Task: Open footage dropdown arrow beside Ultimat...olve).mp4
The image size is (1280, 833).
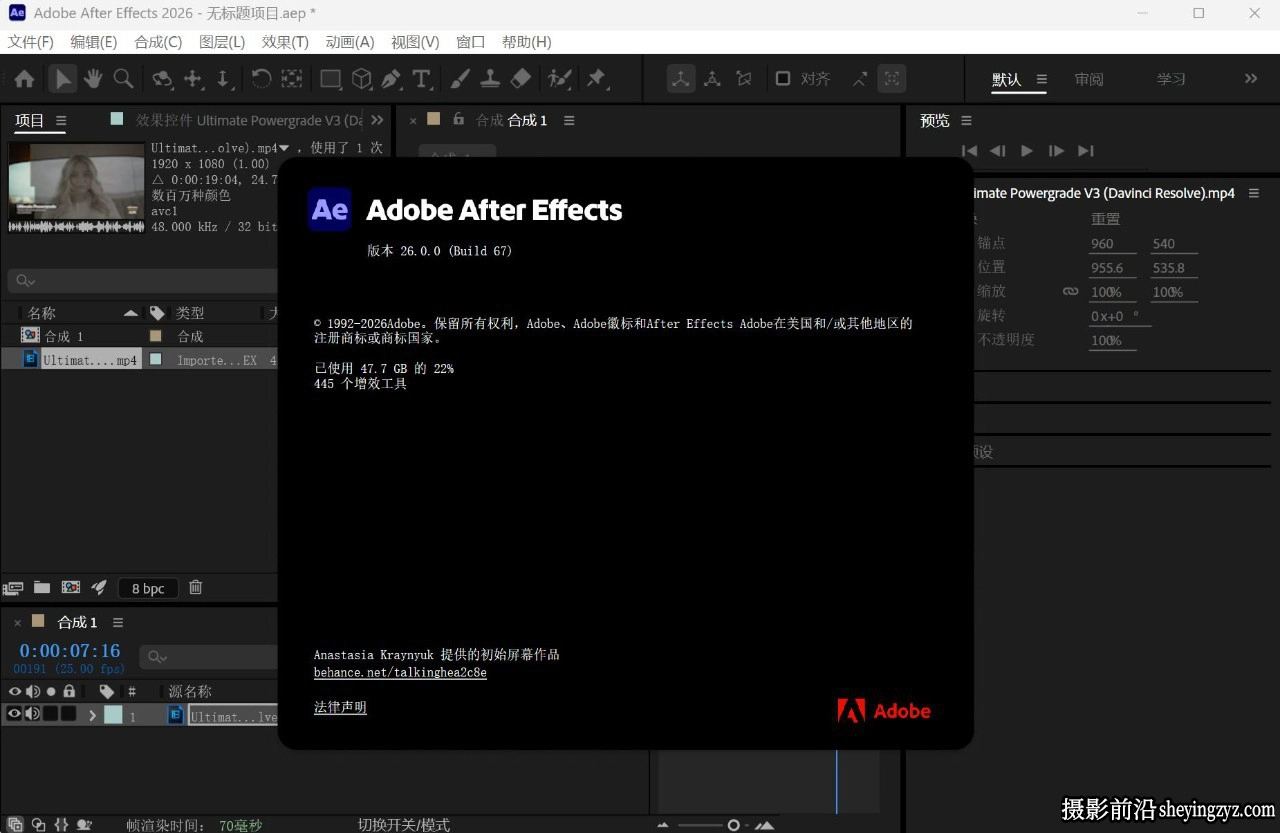Action: pyautogui.click(x=284, y=148)
